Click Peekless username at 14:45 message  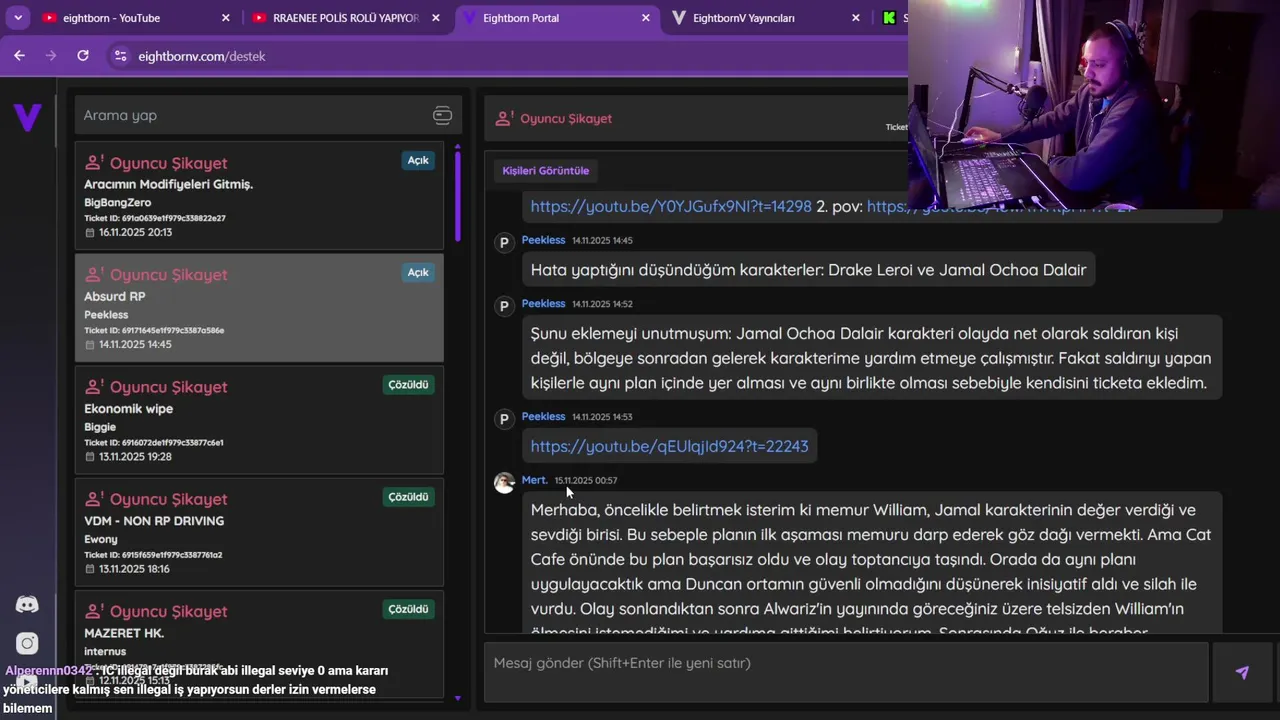pyautogui.click(x=543, y=240)
